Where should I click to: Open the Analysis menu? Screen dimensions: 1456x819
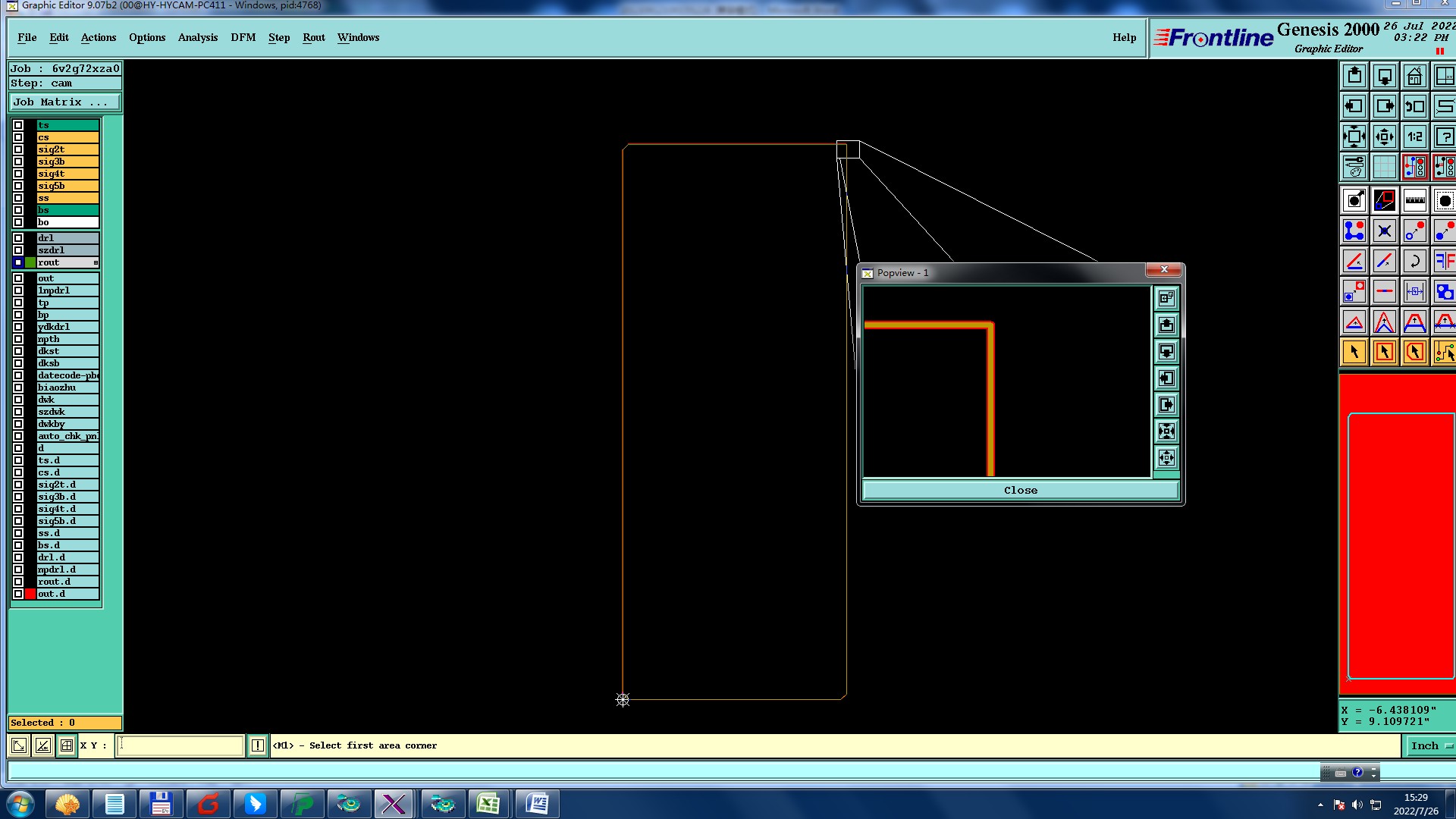(x=197, y=37)
